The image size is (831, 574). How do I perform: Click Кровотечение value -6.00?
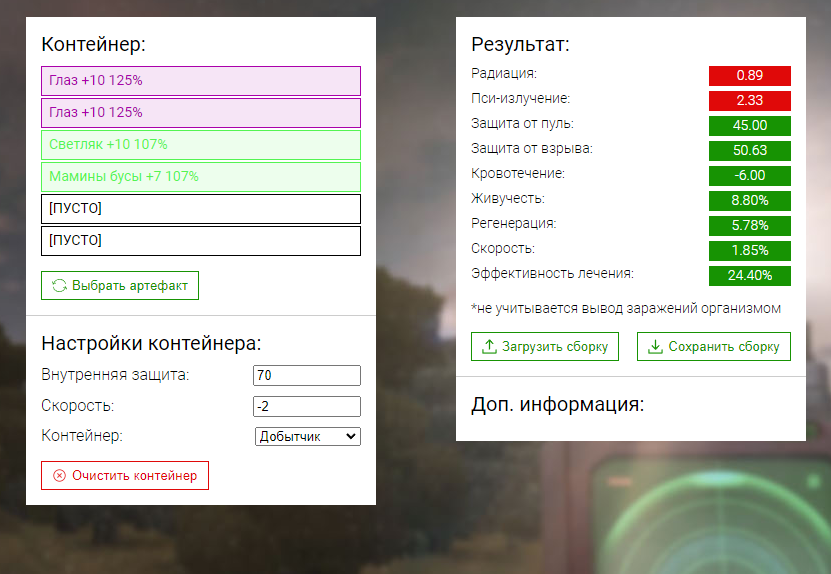[749, 175]
